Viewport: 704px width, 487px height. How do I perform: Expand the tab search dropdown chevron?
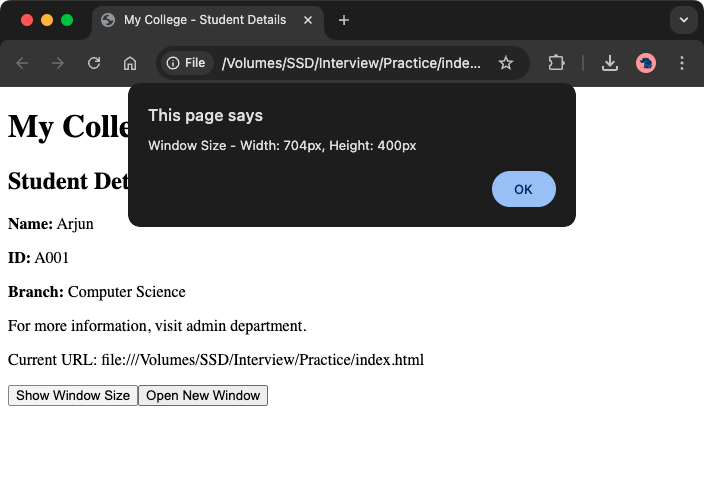click(684, 20)
